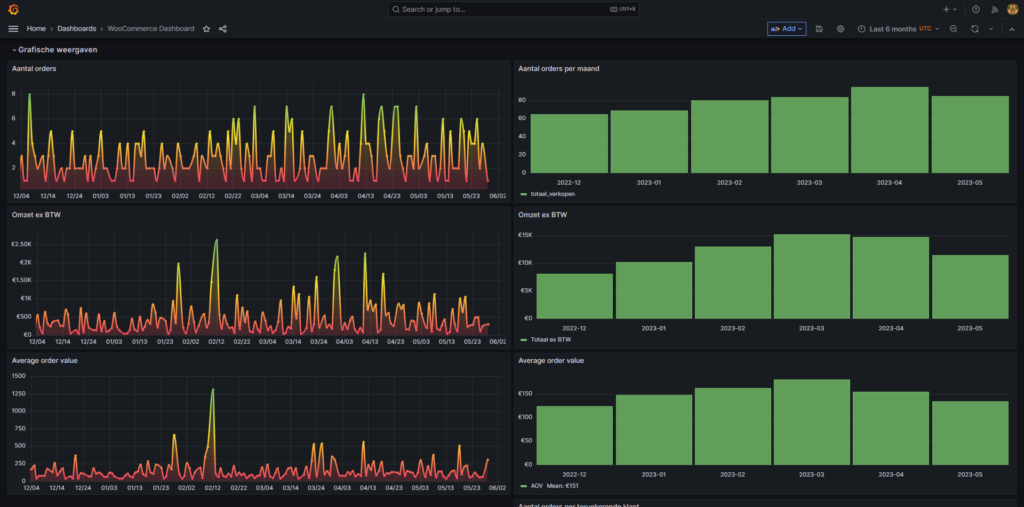Click the UTC timezone label
Viewport: 1024px width, 507px height.
pos(925,29)
